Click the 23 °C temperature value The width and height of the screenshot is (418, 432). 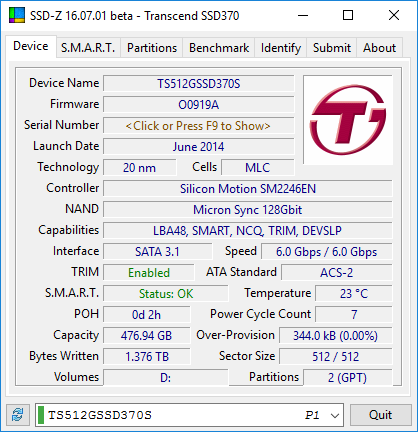coord(354,294)
